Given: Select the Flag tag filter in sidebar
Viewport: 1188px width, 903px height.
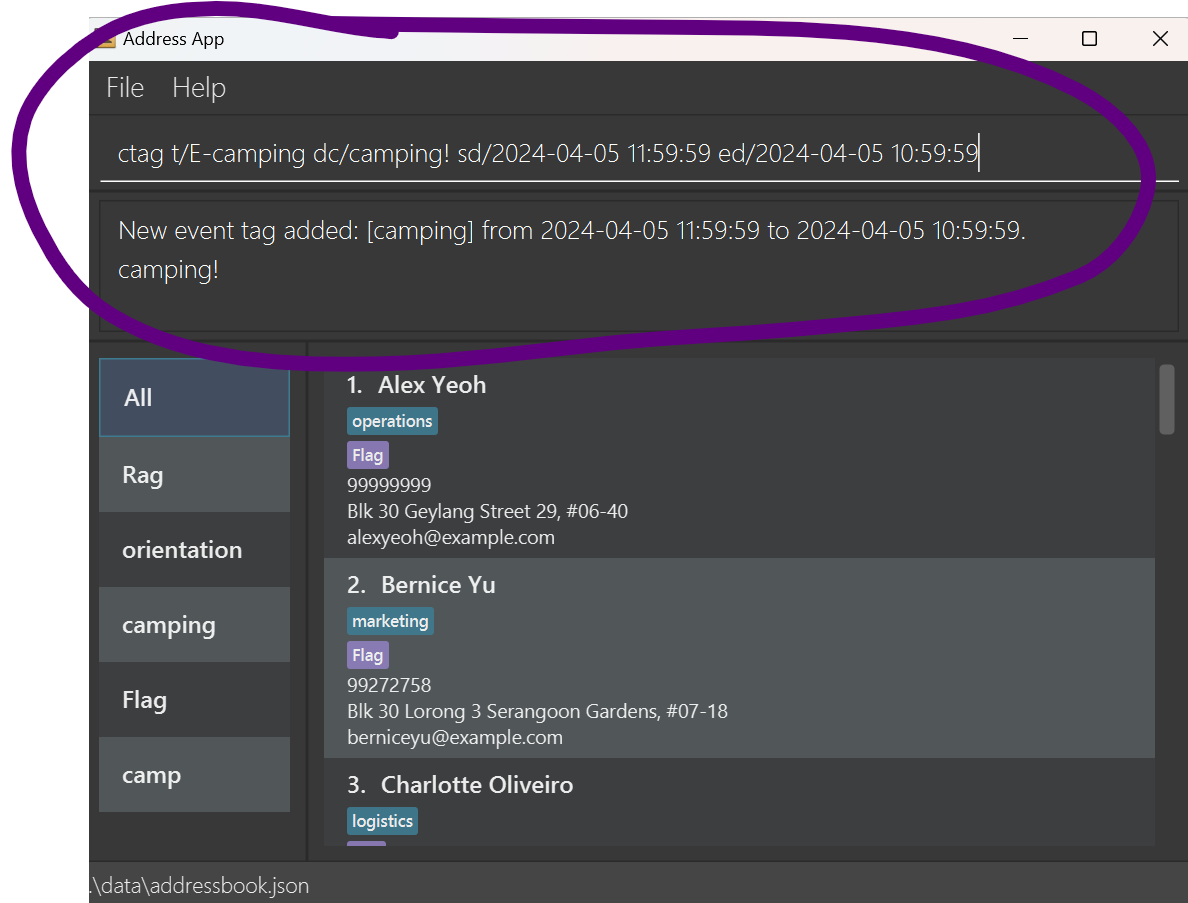Looking at the screenshot, I should (x=195, y=700).
